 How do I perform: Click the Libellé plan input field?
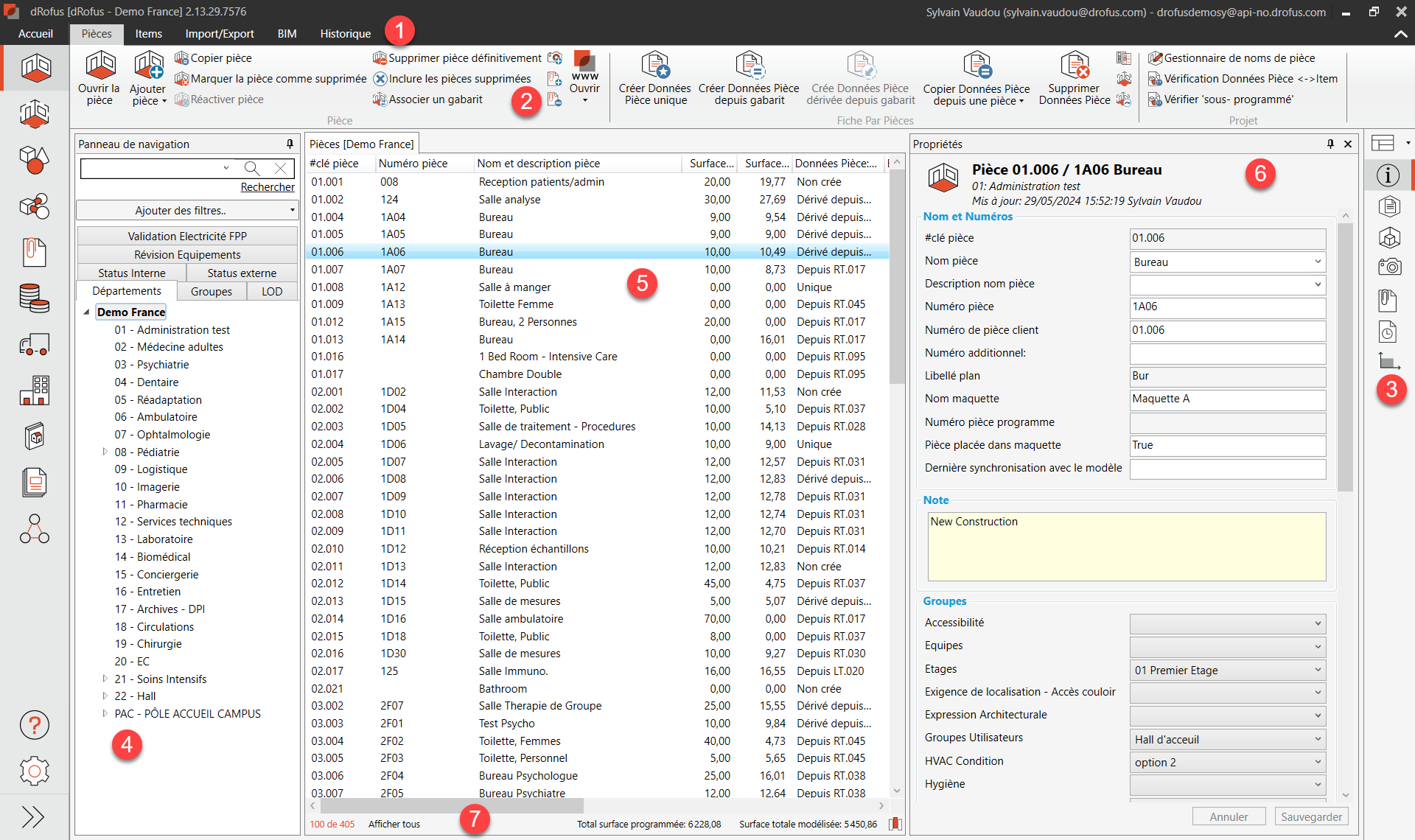[1227, 376]
